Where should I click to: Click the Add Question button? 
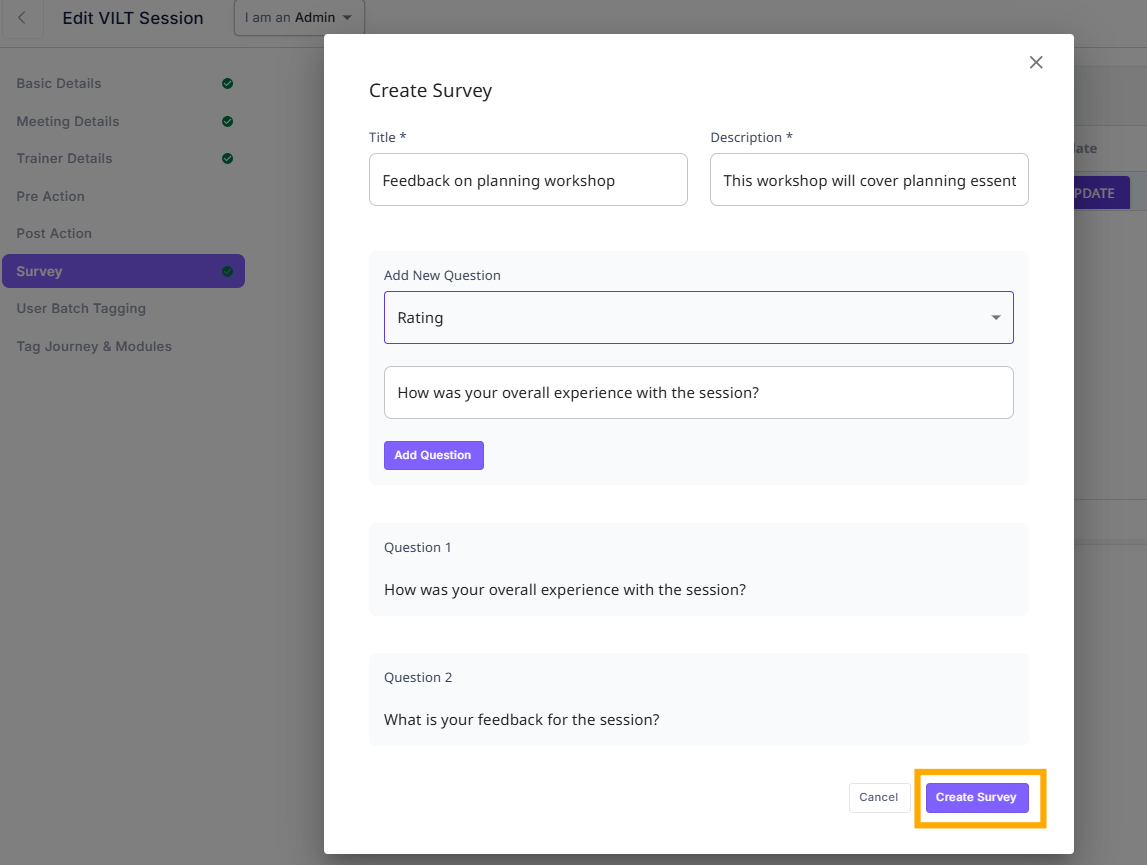coord(433,455)
